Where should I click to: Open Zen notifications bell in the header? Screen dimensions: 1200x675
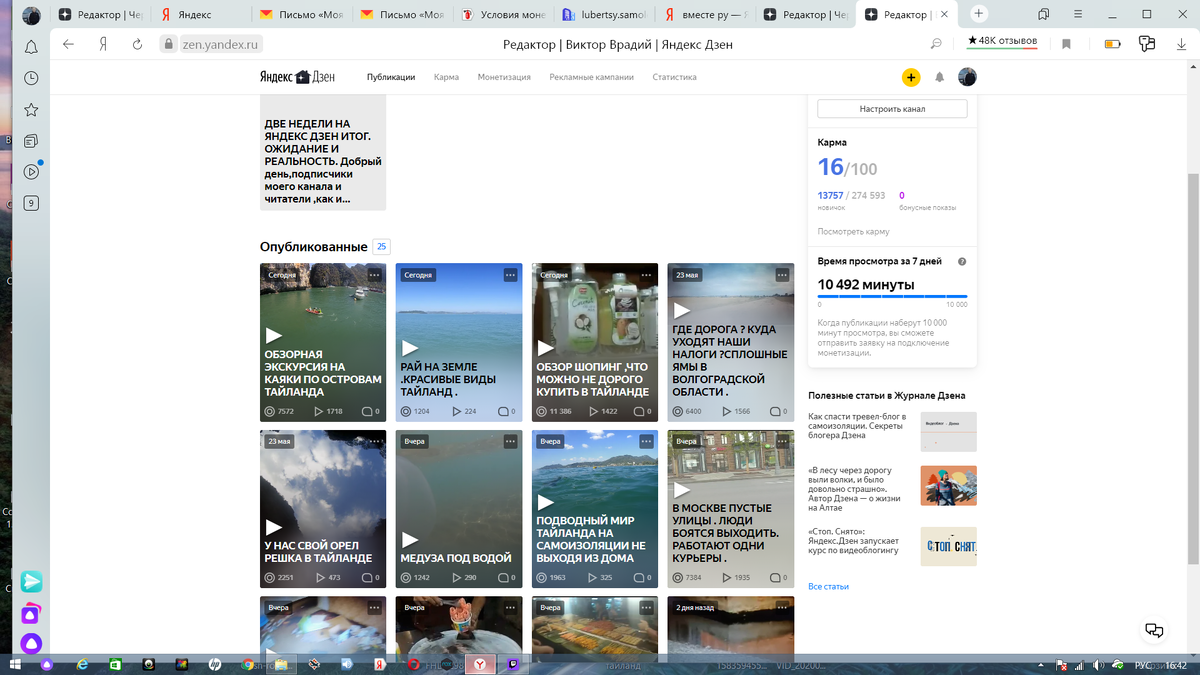point(939,78)
